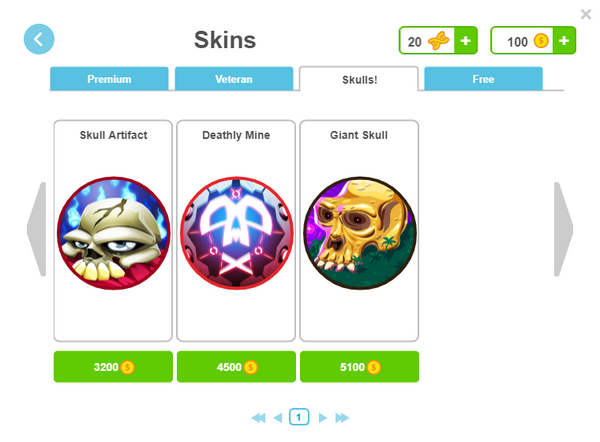Select the Giant Skull skin thumbnail
Image resolution: width=600 pixels, height=442 pixels.
tap(360, 233)
